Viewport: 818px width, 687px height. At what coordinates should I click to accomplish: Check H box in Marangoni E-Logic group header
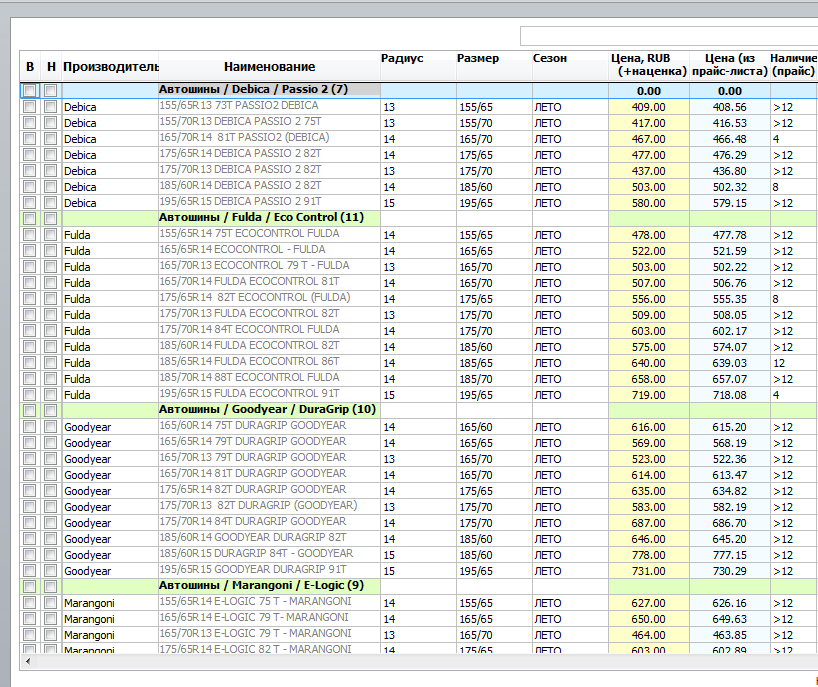(x=51, y=587)
